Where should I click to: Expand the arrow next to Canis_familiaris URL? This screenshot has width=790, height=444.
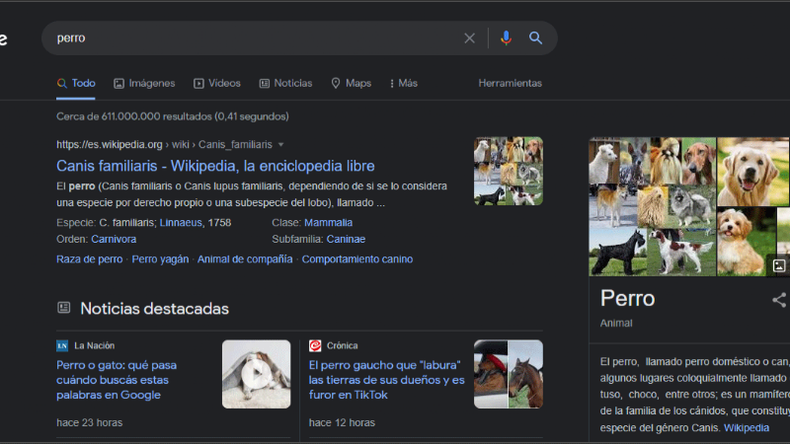pyautogui.click(x=281, y=145)
